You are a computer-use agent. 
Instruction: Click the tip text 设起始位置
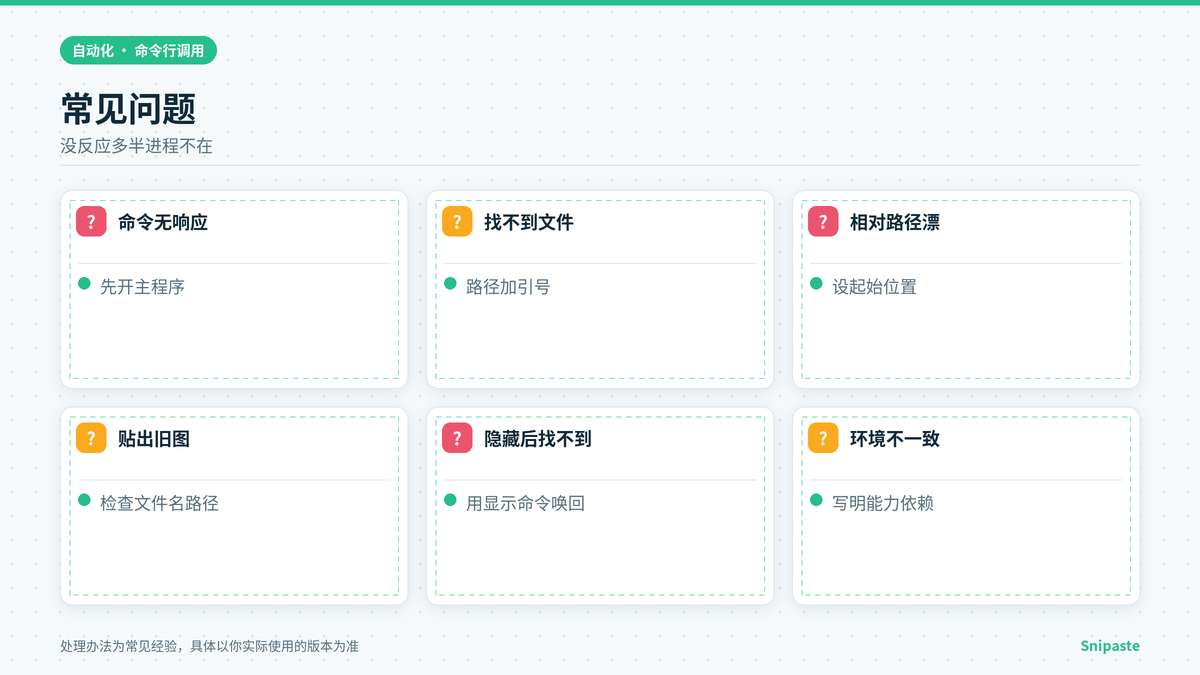click(874, 287)
